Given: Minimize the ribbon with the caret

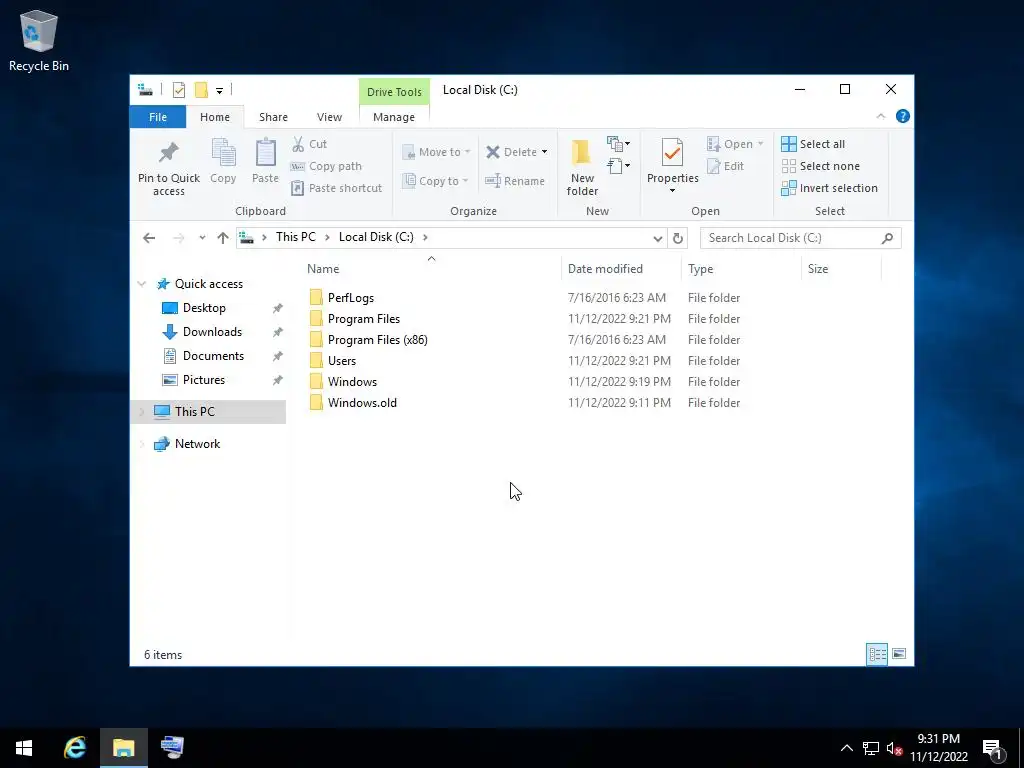Looking at the screenshot, I should click(x=880, y=116).
